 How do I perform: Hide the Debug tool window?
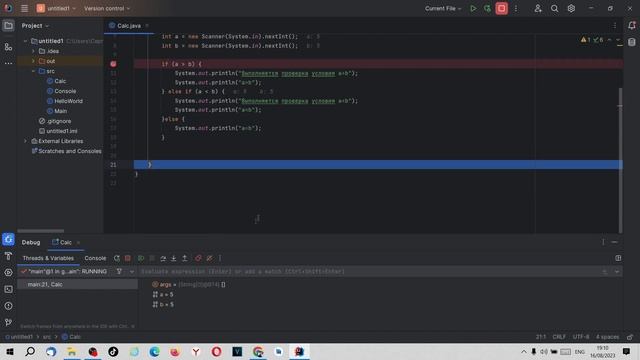[615, 242]
